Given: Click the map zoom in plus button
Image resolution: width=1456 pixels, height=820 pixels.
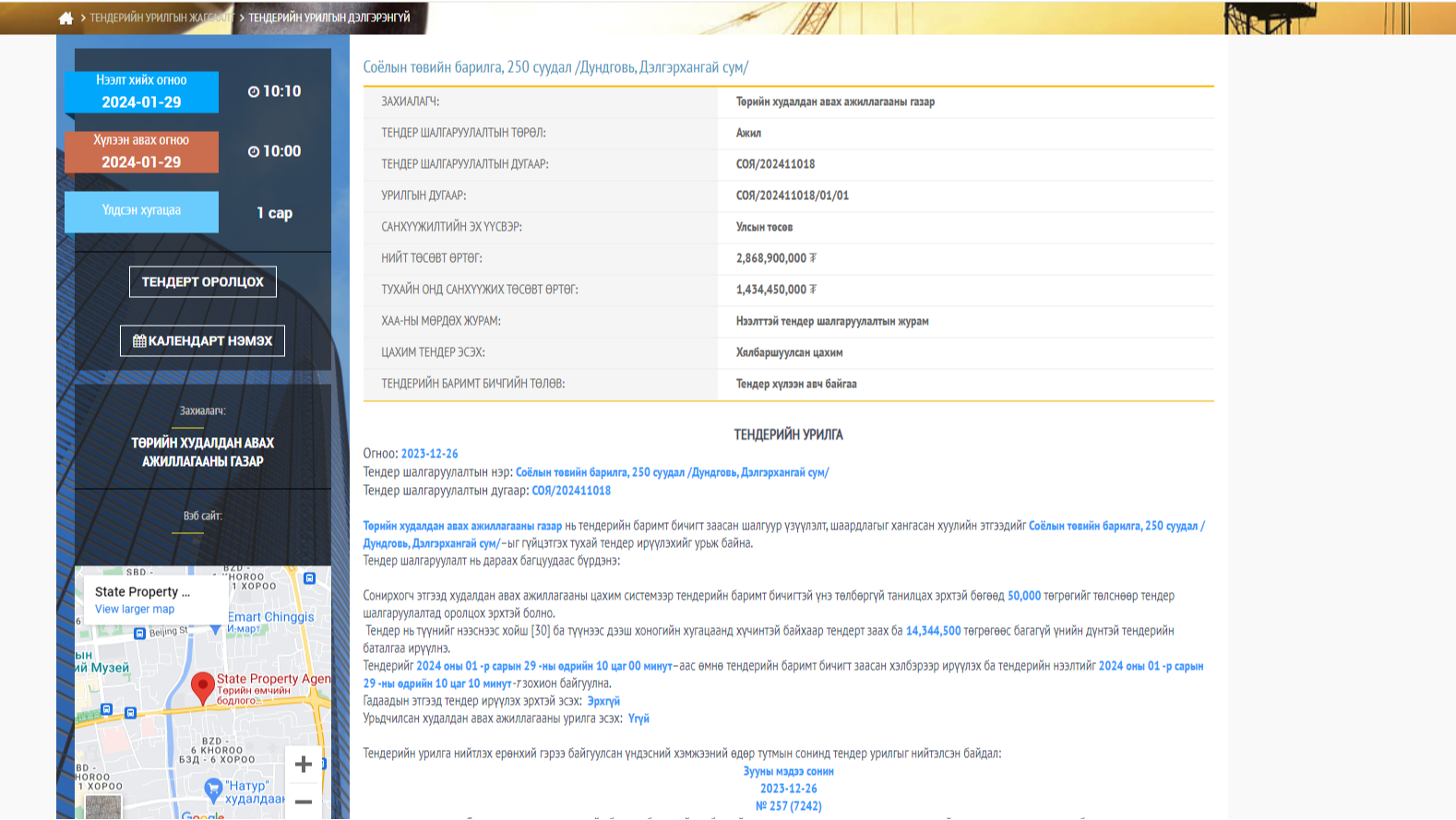Looking at the screenshot, I should coord(303,764).
